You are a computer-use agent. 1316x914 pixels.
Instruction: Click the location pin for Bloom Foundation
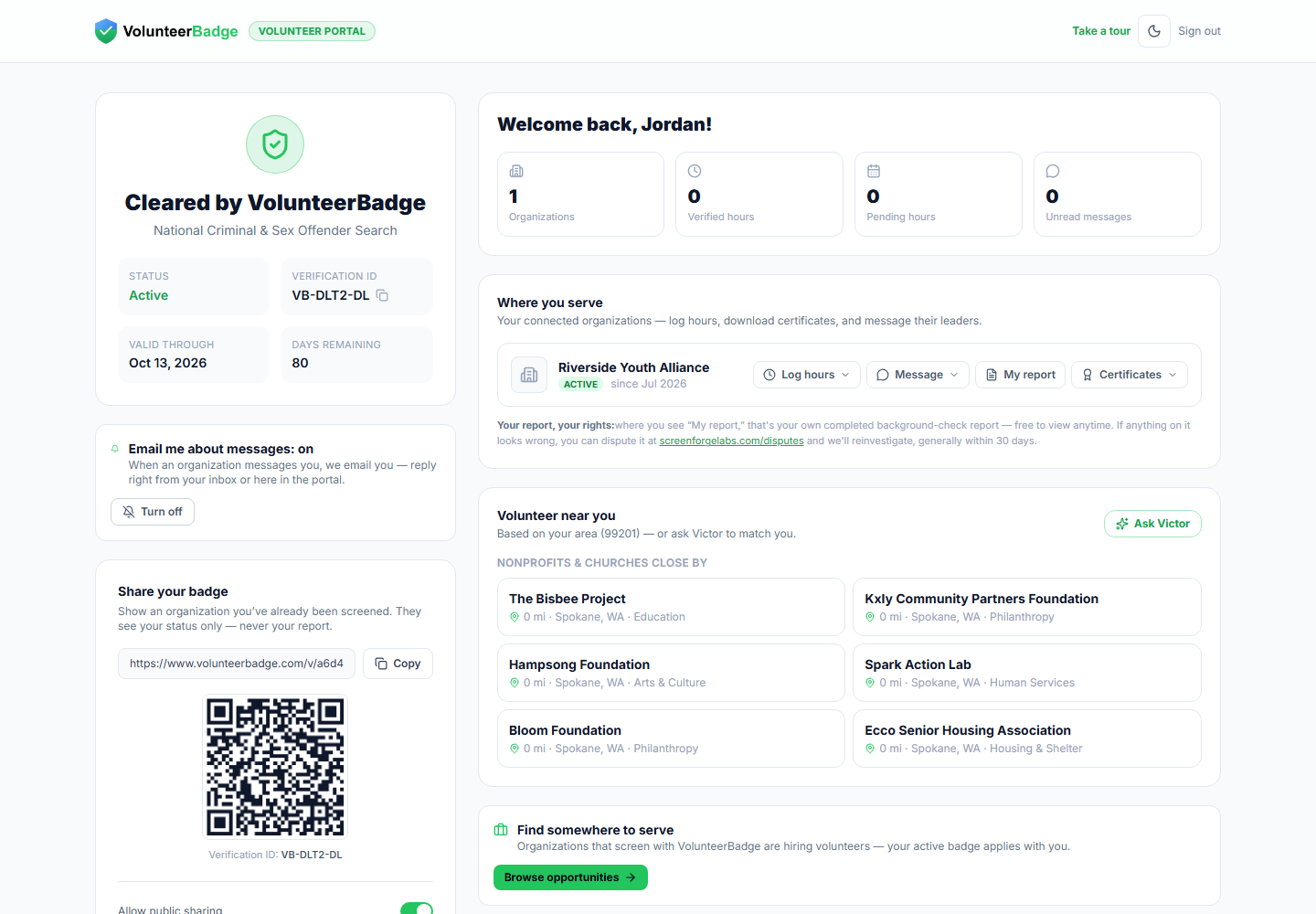[515, 749]
